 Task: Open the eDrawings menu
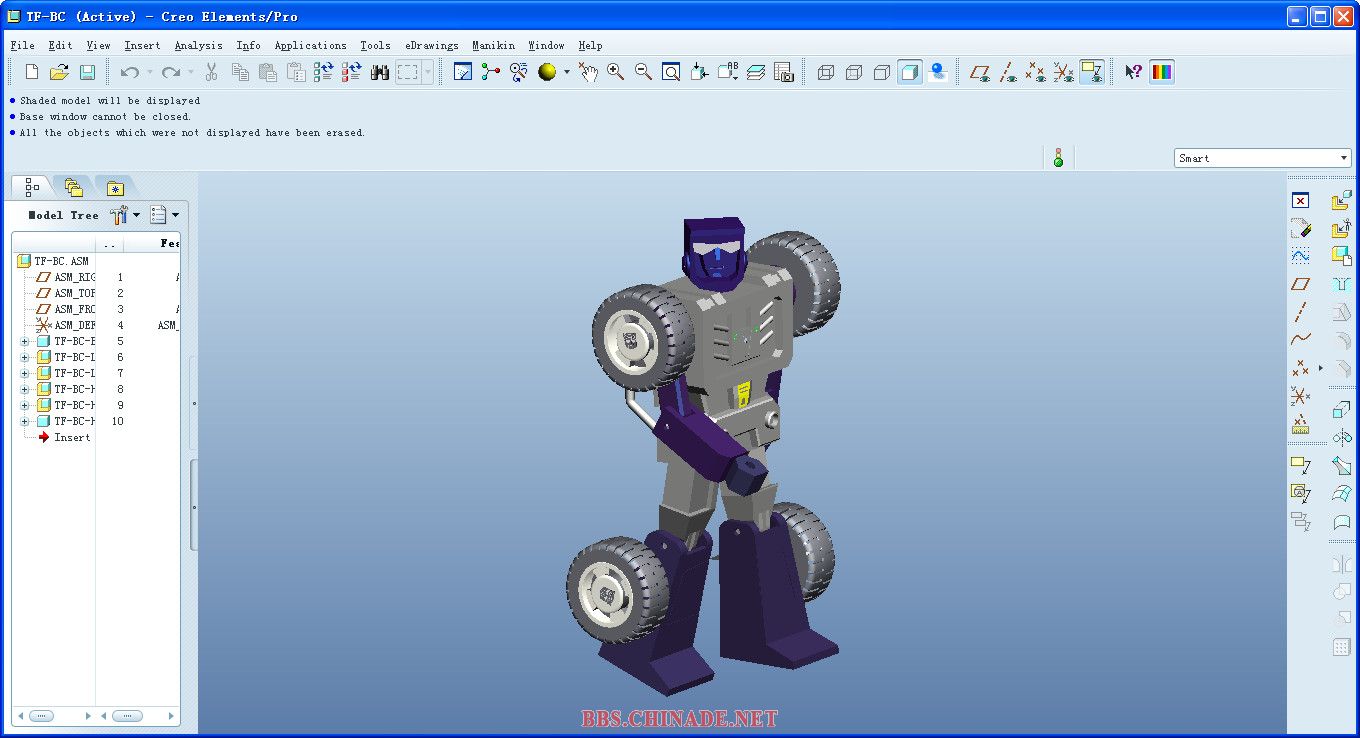[x=432, y=45]
